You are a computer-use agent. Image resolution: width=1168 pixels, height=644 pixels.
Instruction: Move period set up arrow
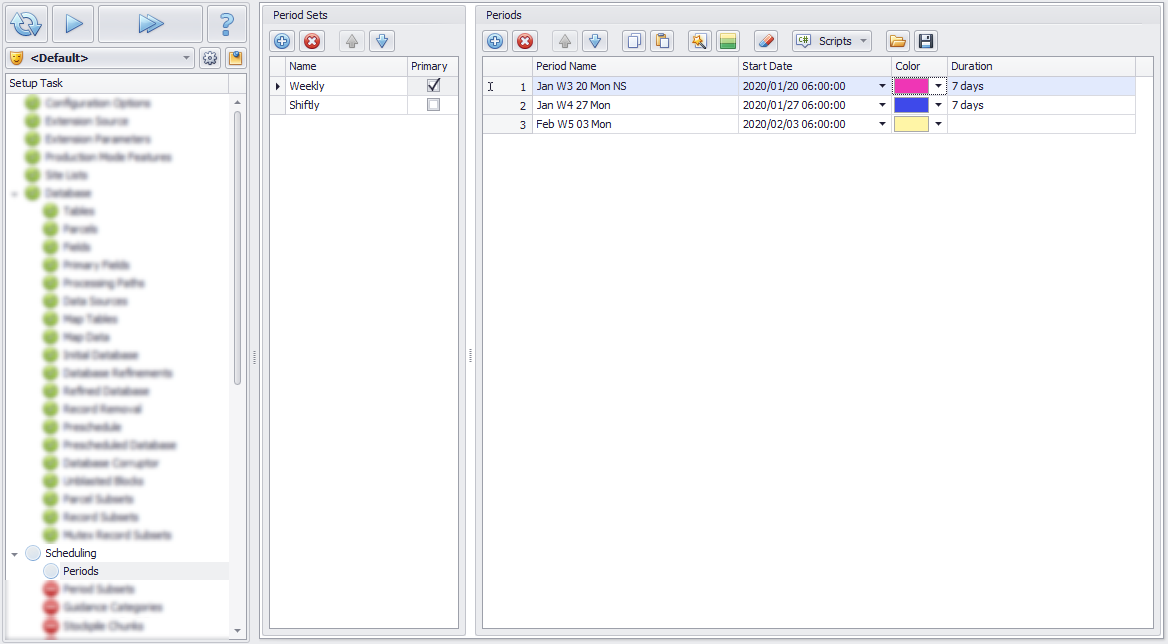tap(352, 41)
